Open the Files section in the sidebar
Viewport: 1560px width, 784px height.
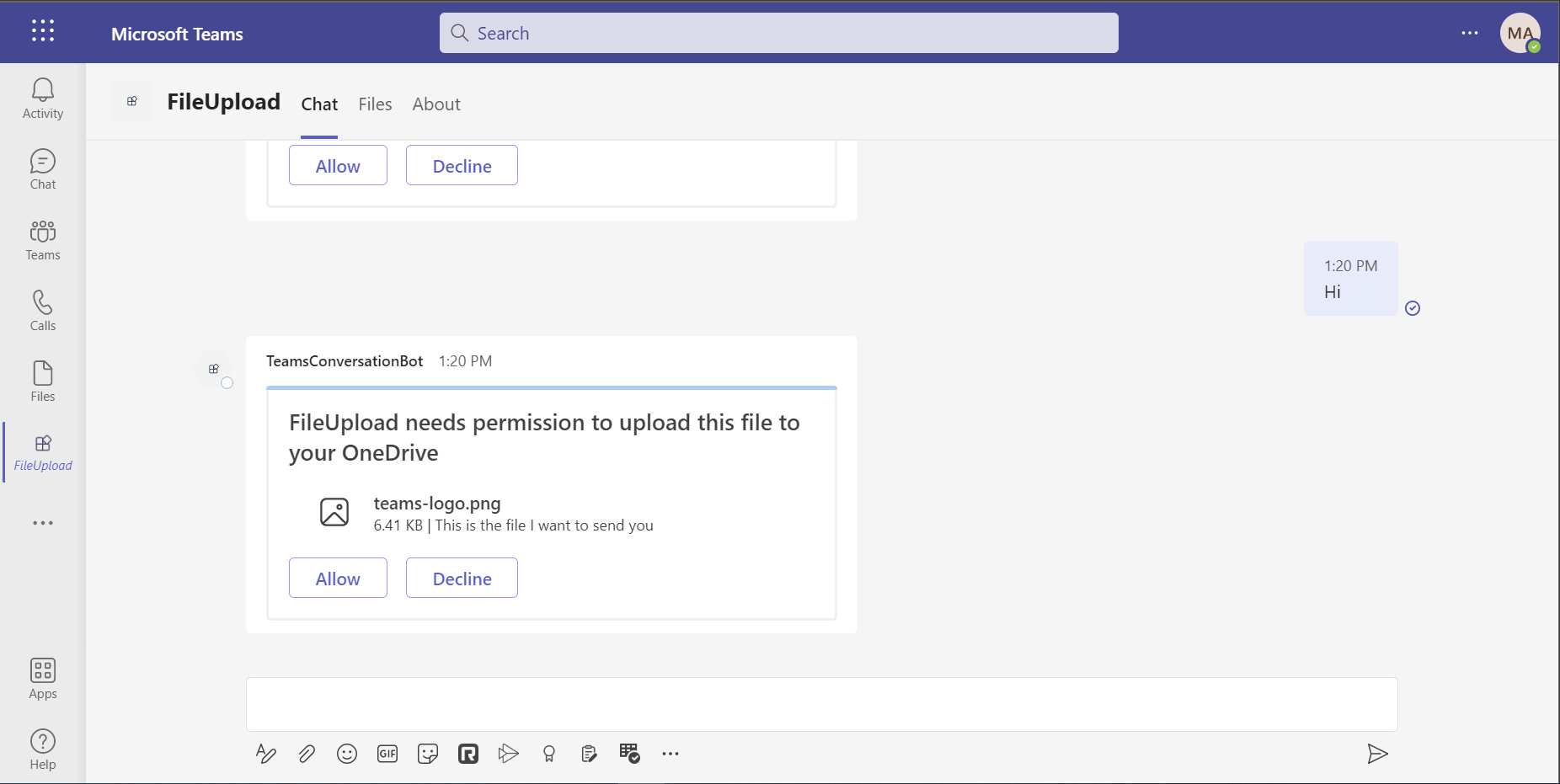(x=42, y=377)
